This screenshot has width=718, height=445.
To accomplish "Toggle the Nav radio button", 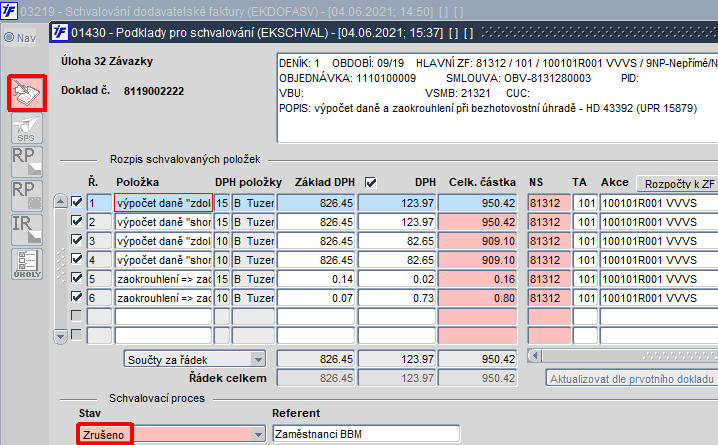I will point(9,38).
